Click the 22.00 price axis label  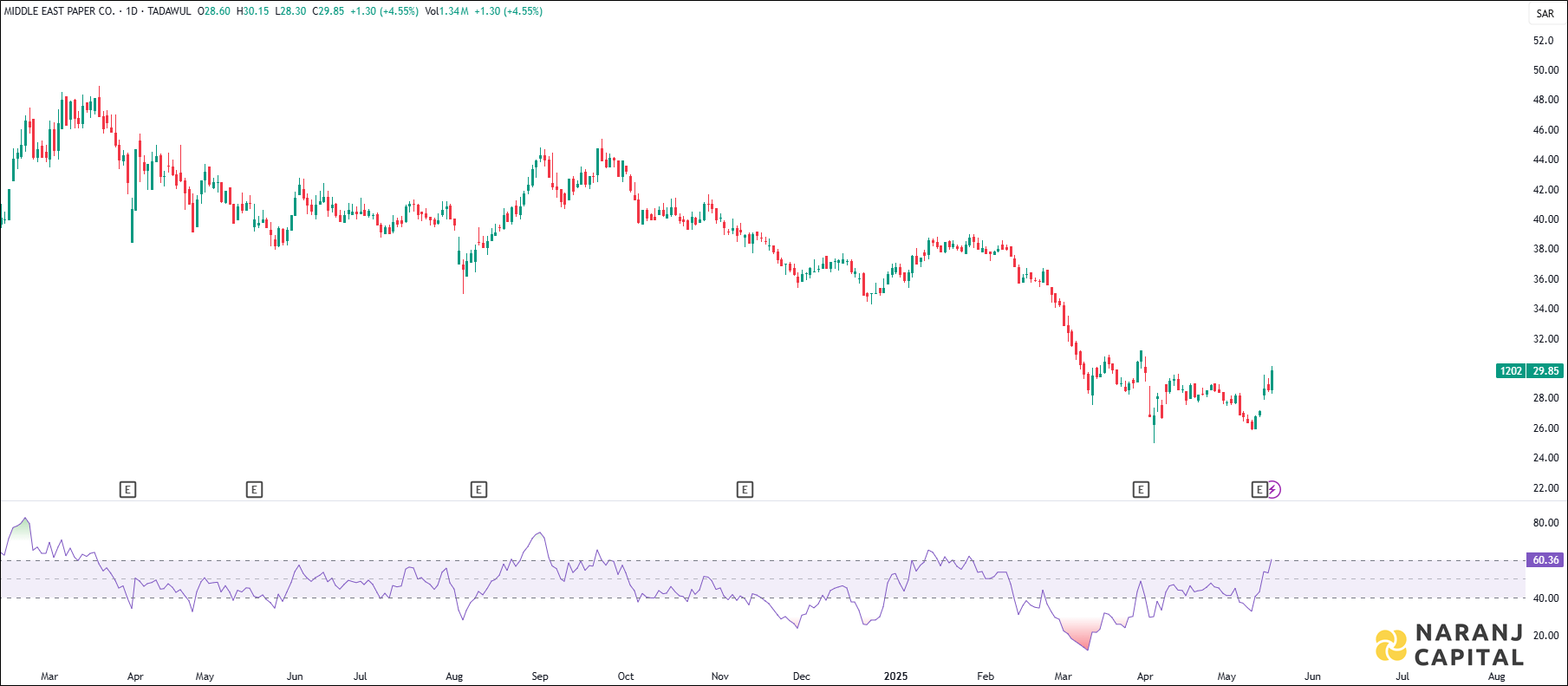coord(1545,488)
